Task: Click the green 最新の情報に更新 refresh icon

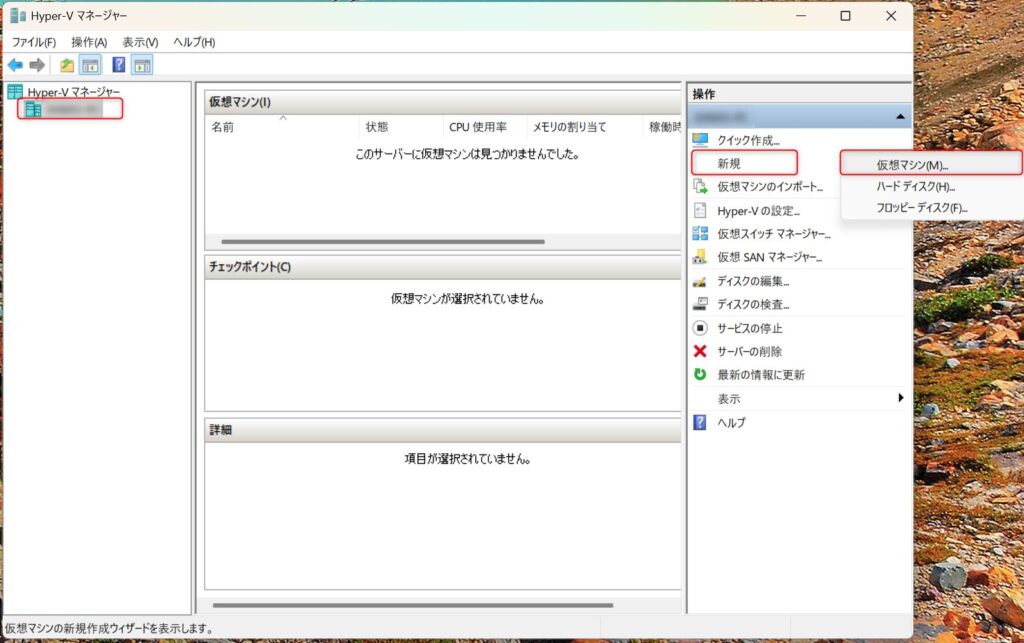Action: [700, 375]
